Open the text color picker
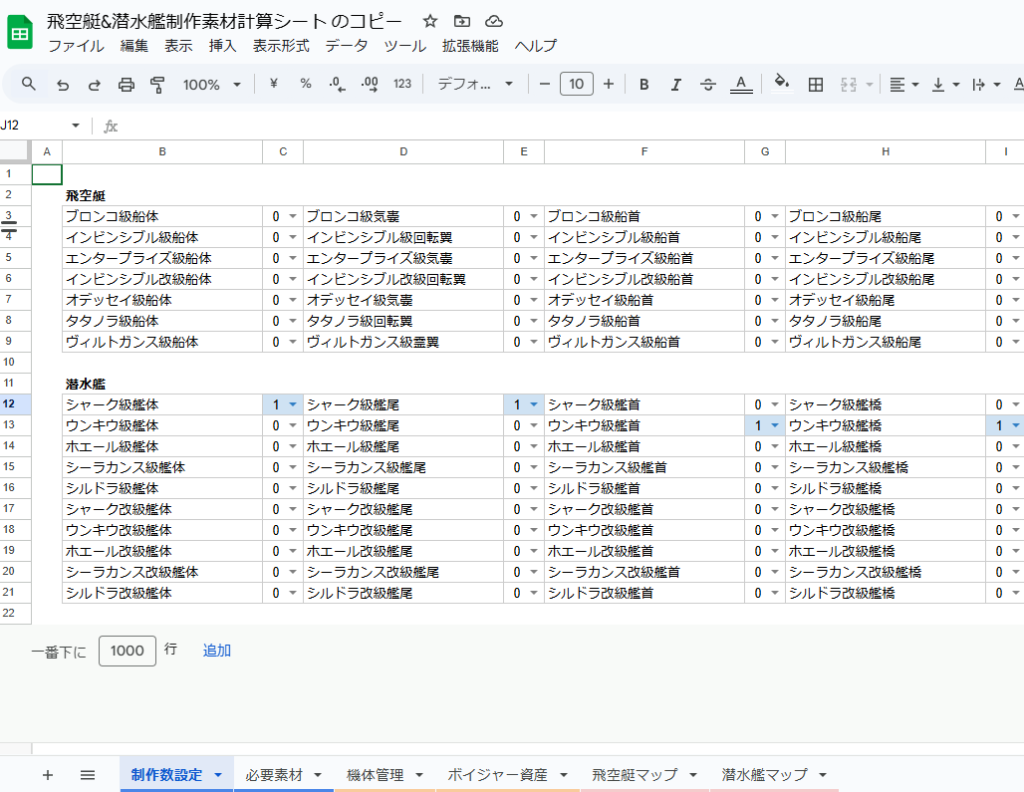The image size is (1024, 792). pyautogui.click(x=740, y=85)
